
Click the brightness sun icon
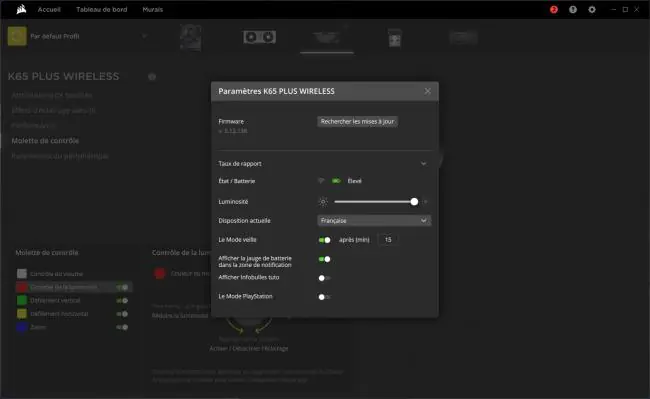[323, 202]
